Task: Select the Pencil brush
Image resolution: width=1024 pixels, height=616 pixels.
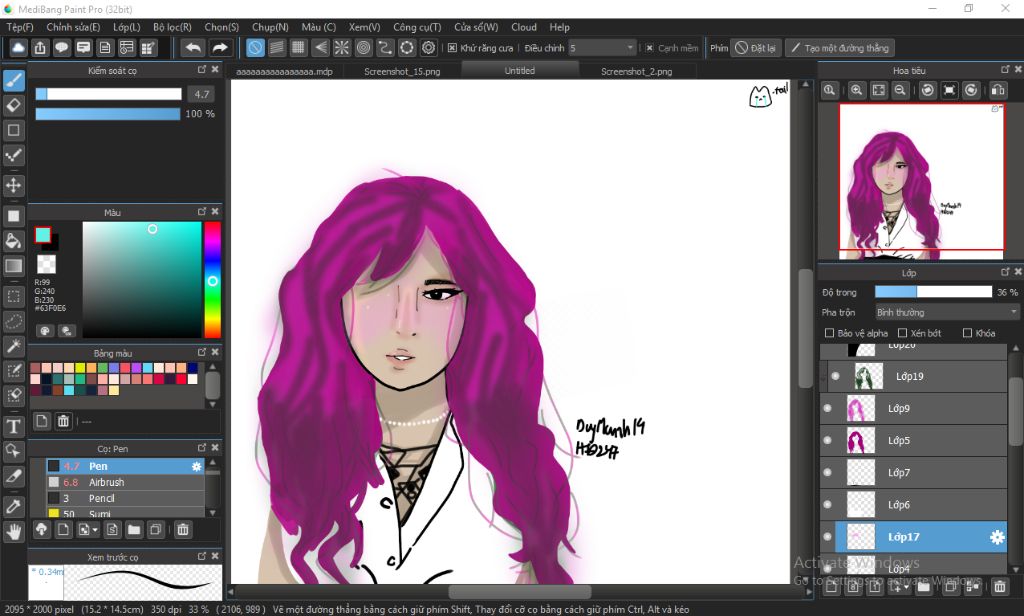Action: [x=125, y=498]
